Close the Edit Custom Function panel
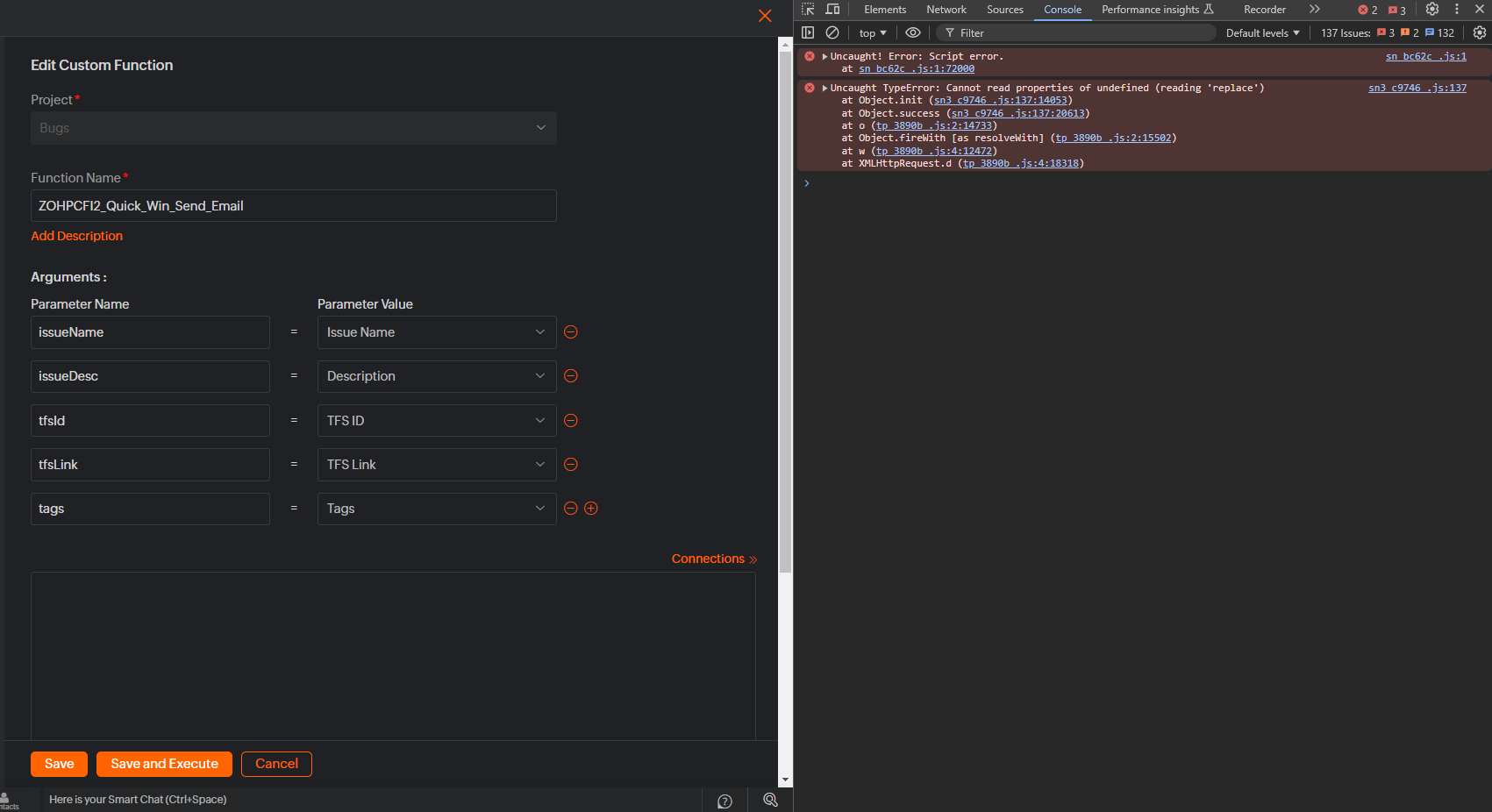 pyautogui.click(x=765, y=16)
